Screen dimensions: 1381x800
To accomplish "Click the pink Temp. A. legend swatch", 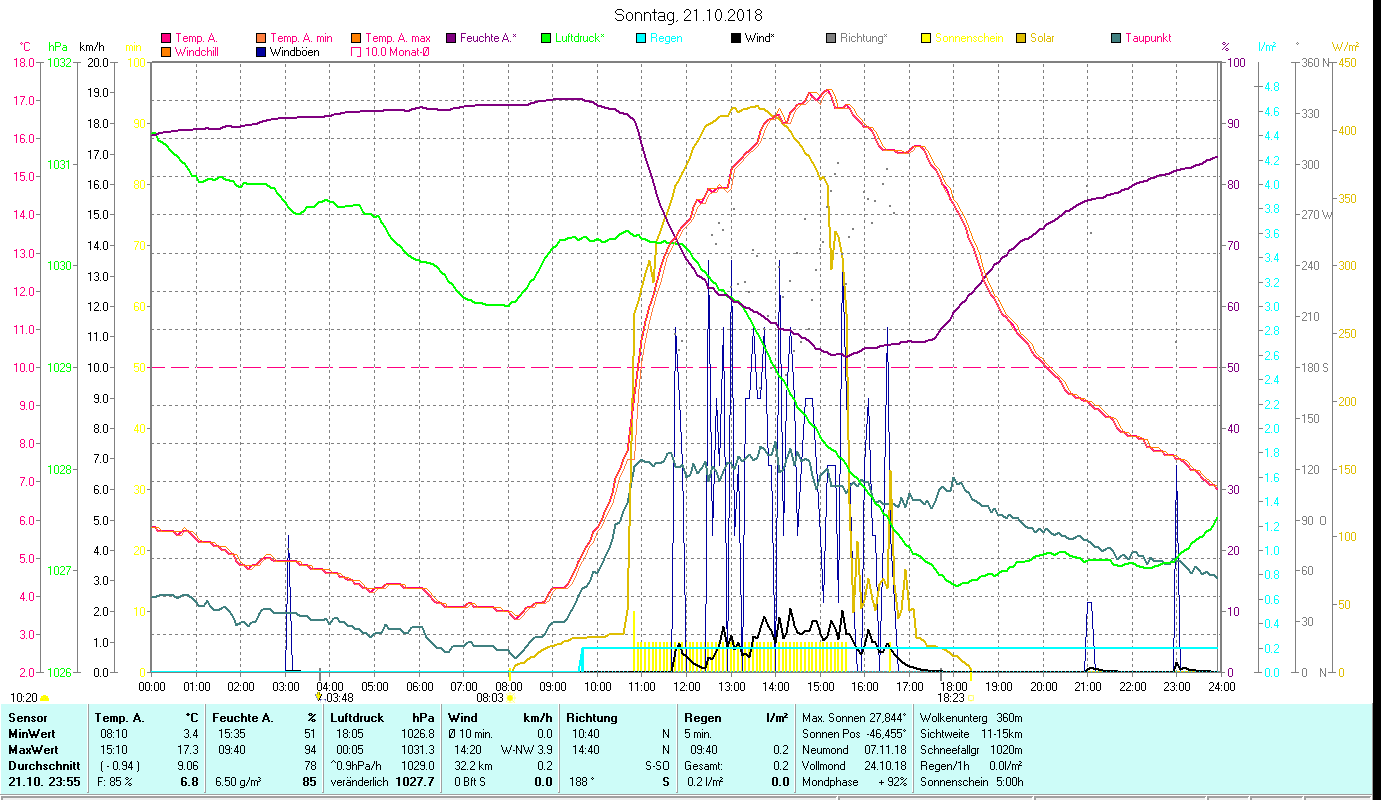I will (166, 38).
